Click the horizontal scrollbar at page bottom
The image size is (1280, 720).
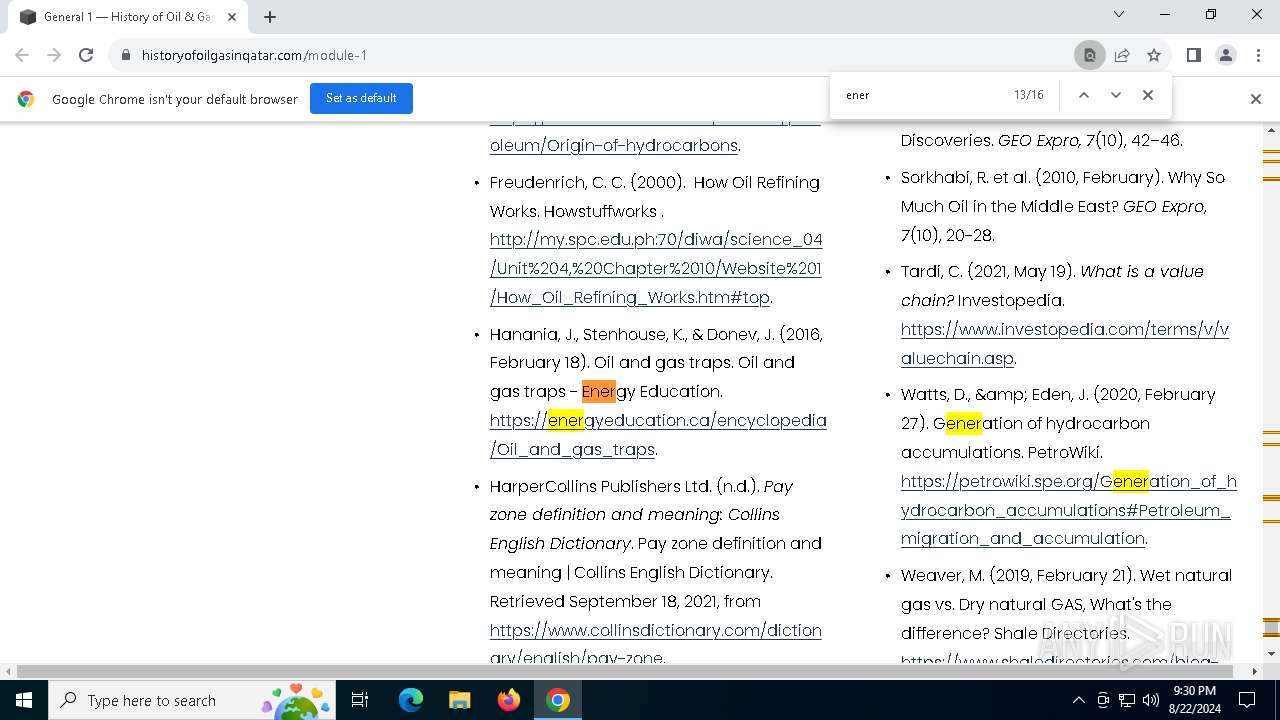625,670
